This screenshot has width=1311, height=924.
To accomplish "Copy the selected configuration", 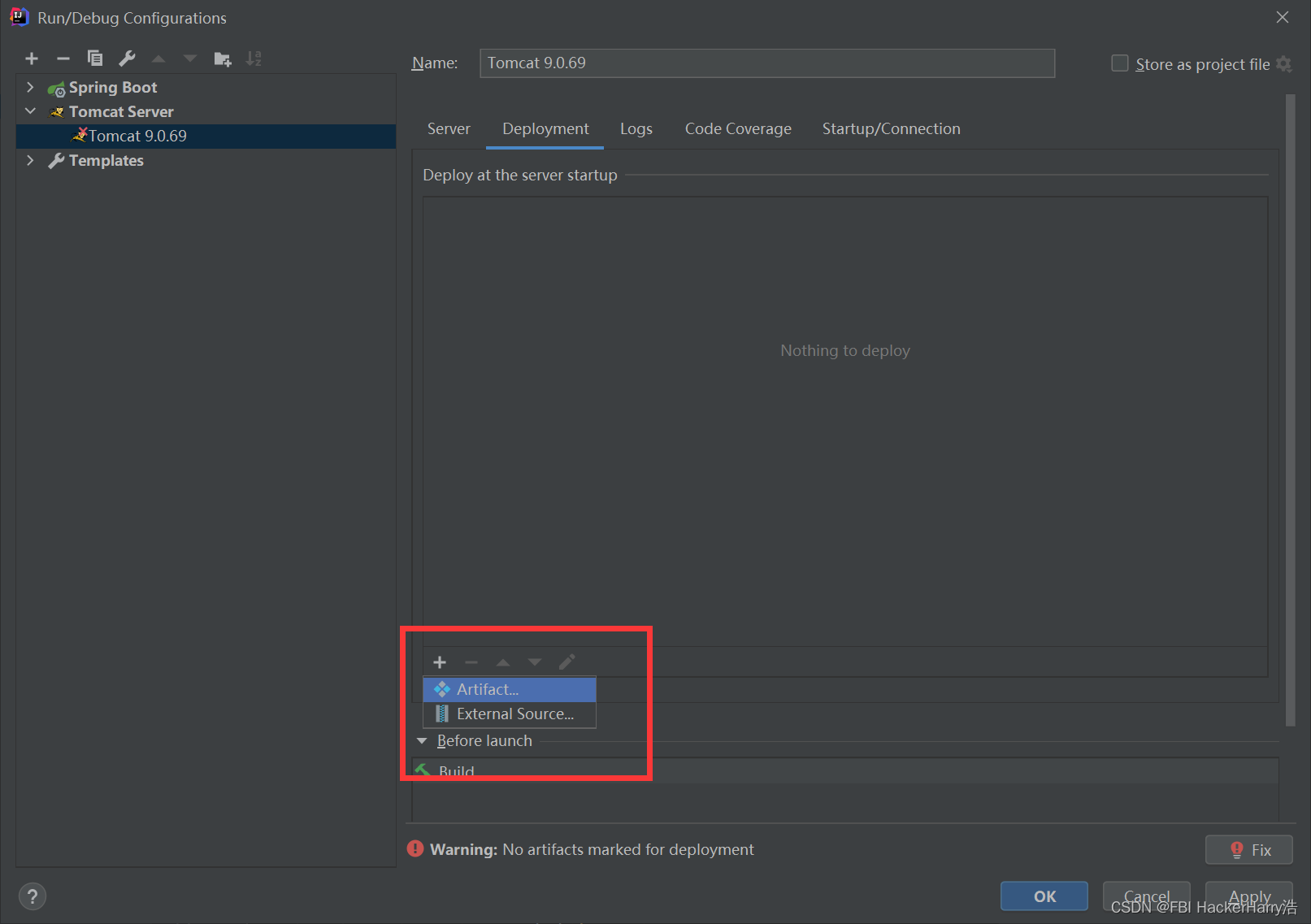I will [x=95, y=59].
